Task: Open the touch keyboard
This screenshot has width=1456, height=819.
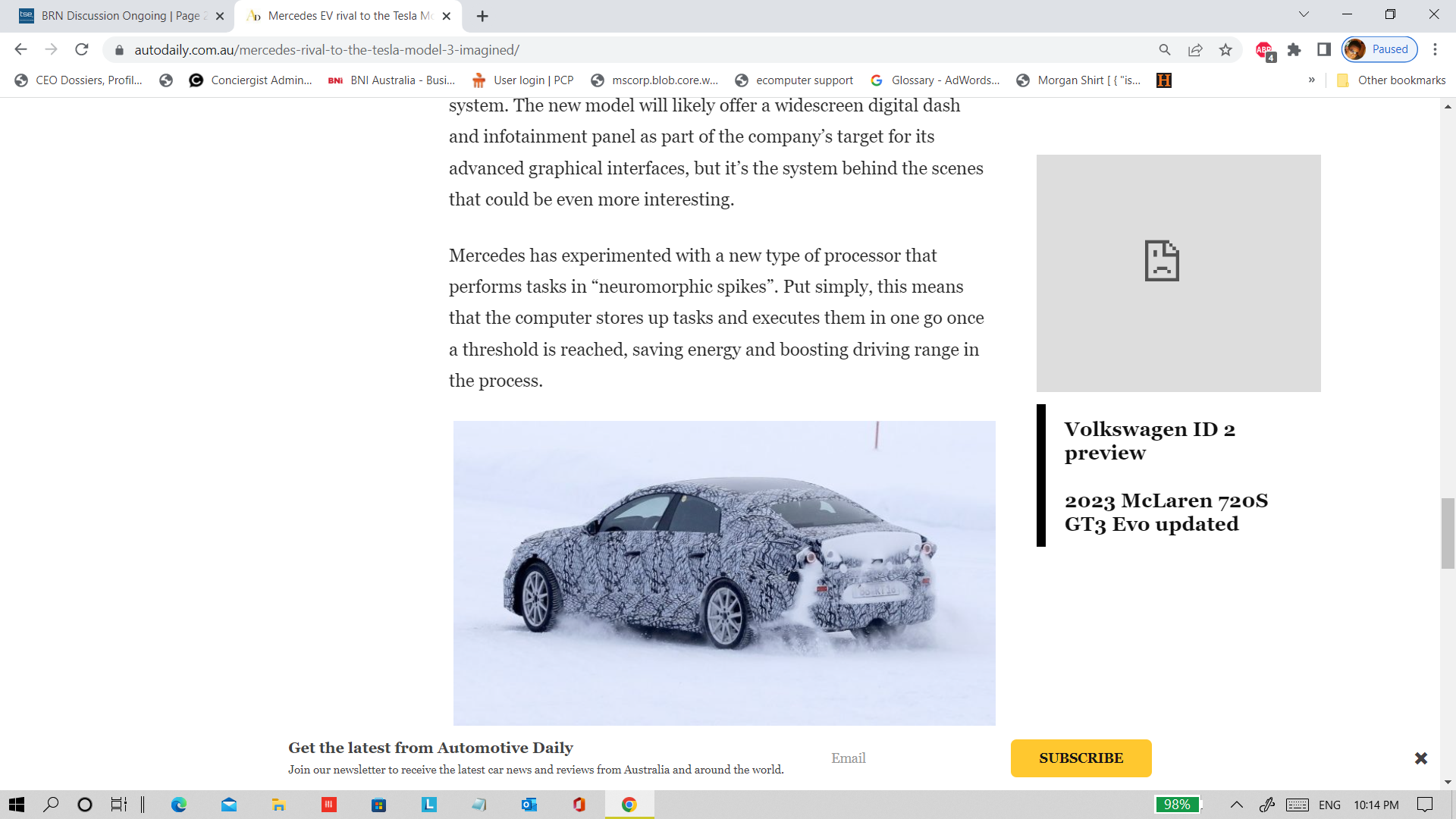Action: pos(1298,805)
